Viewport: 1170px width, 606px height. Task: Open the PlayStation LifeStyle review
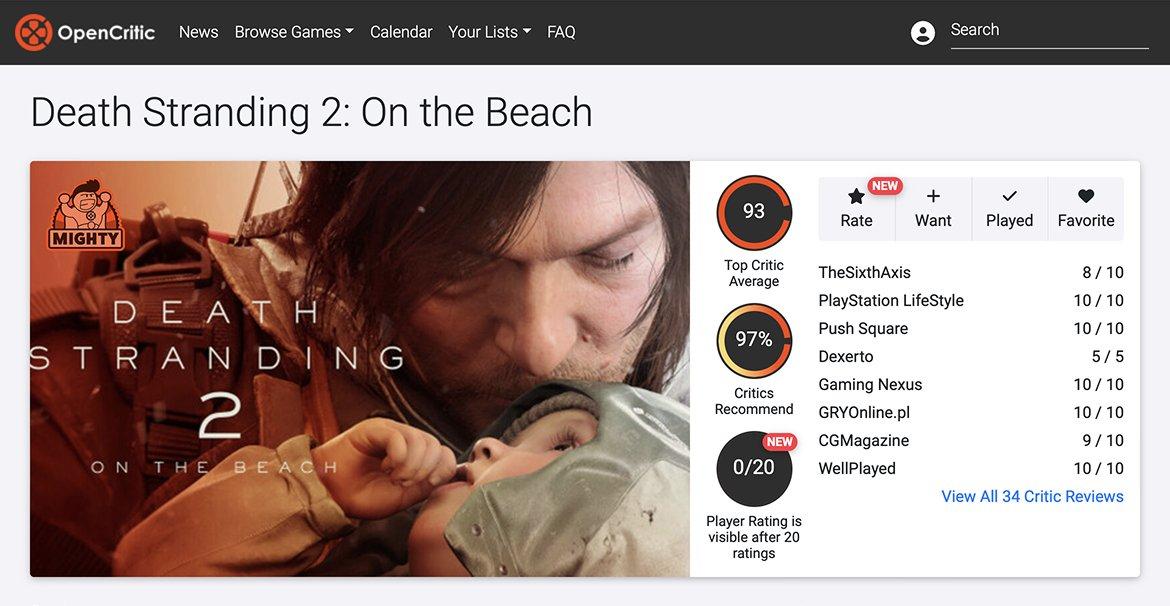click(x=890, y=300)
